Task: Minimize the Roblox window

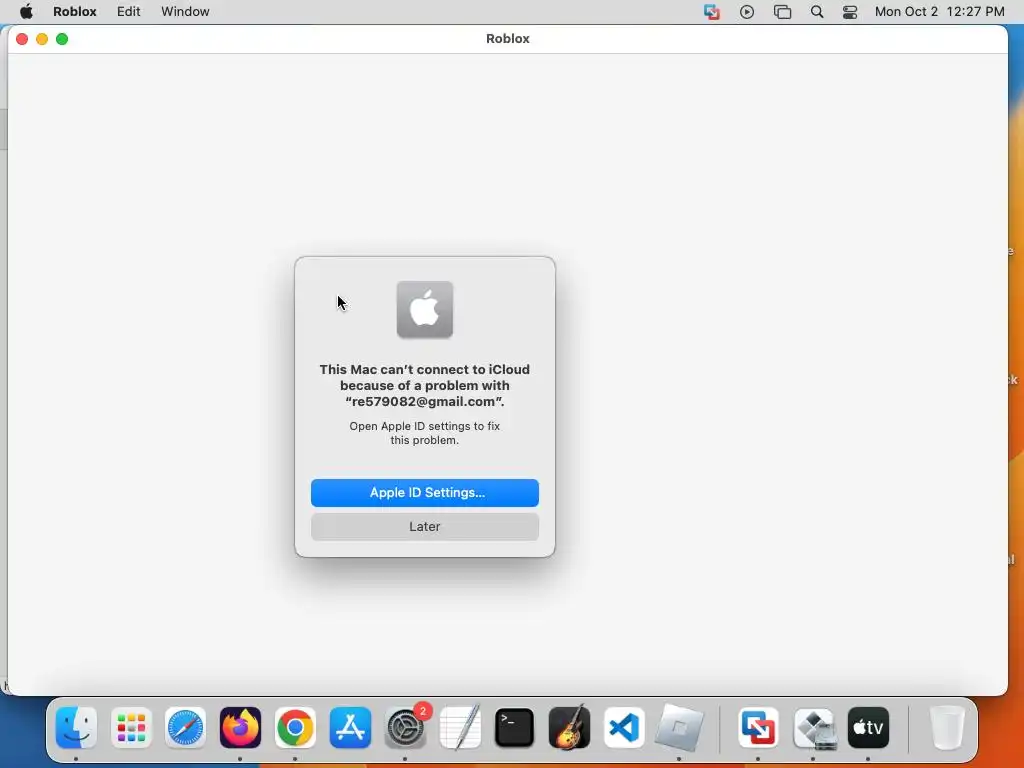Action: click(x=42, y=39)
